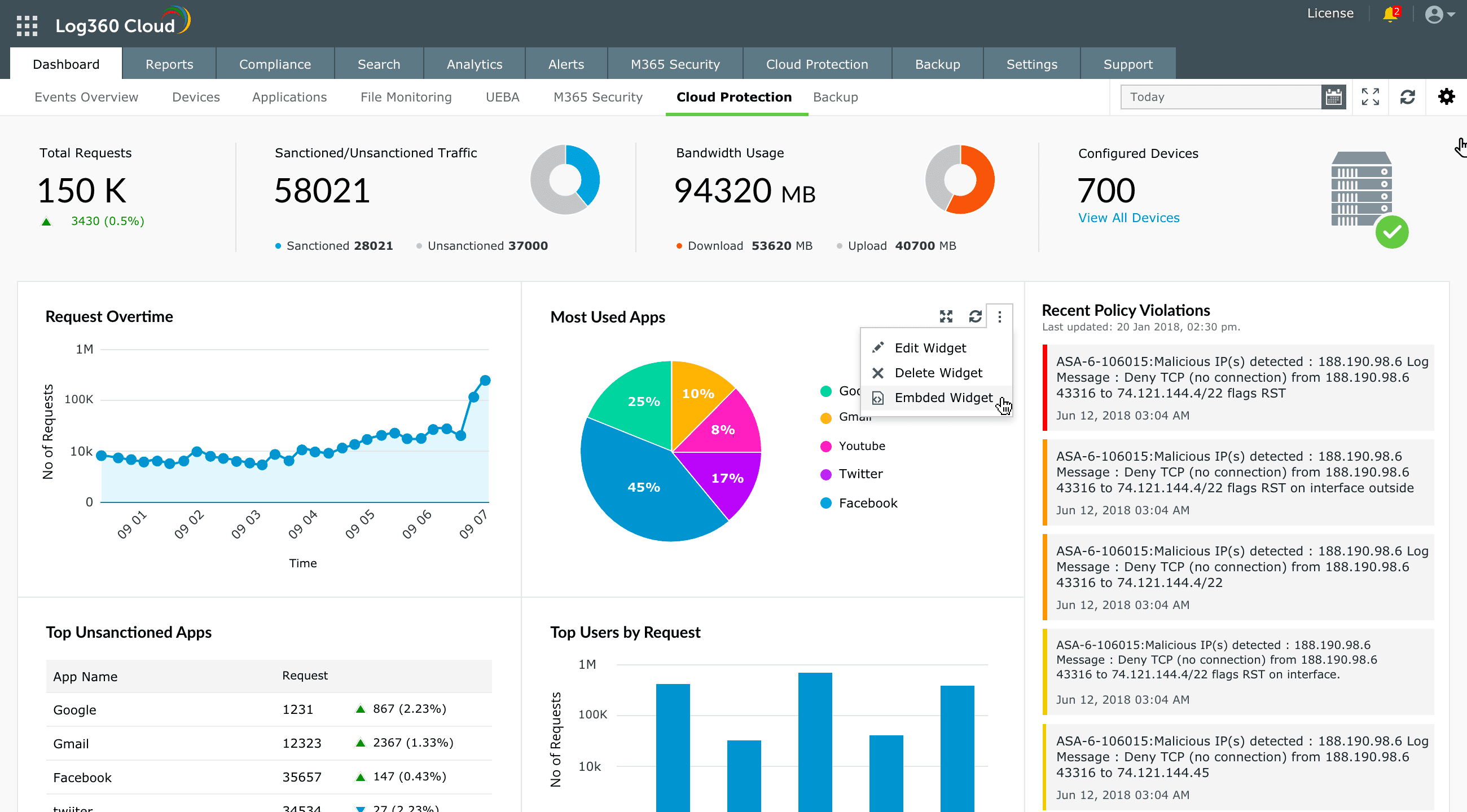Toggle Facebook legend item visibility
1467x812 pixels.
867,503
